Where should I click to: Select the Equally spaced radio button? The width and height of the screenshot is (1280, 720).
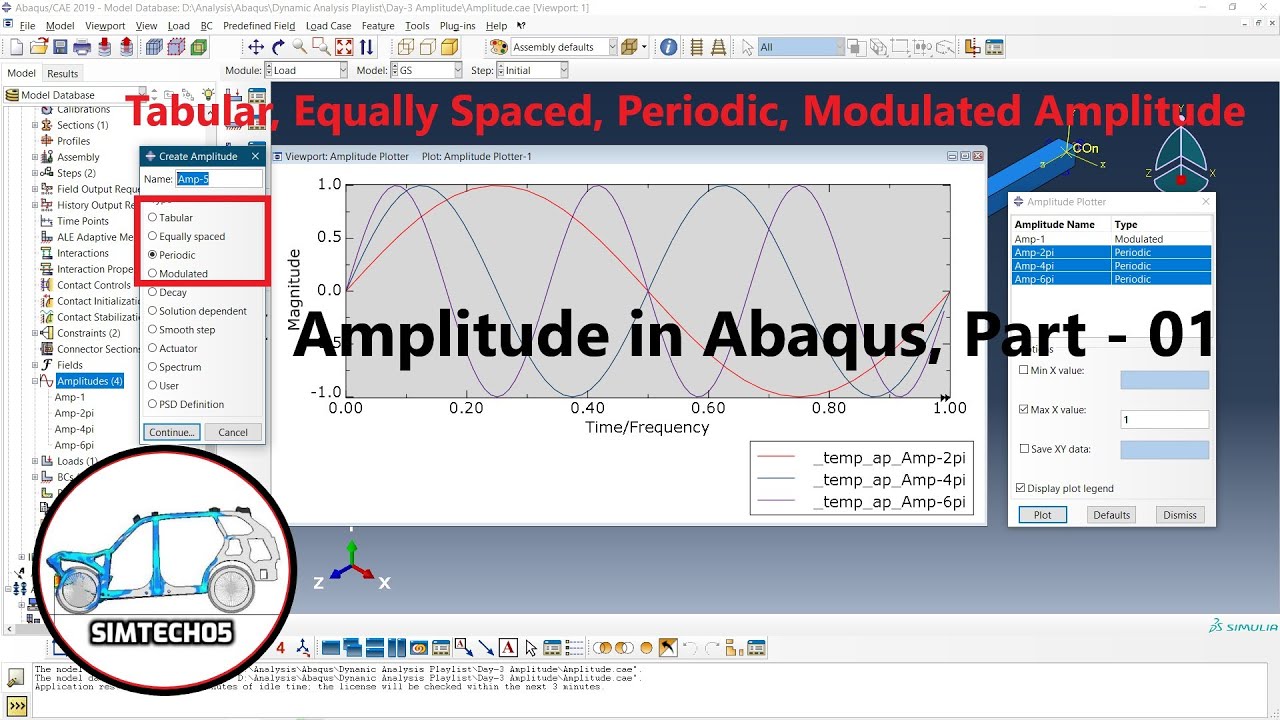pos(153,236)
